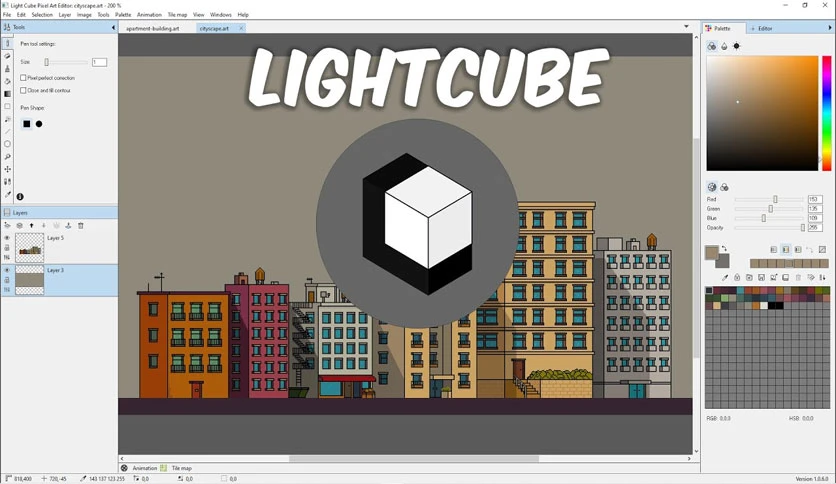
Task: Select the Stamp tool
Action: (x=7, y=69)
